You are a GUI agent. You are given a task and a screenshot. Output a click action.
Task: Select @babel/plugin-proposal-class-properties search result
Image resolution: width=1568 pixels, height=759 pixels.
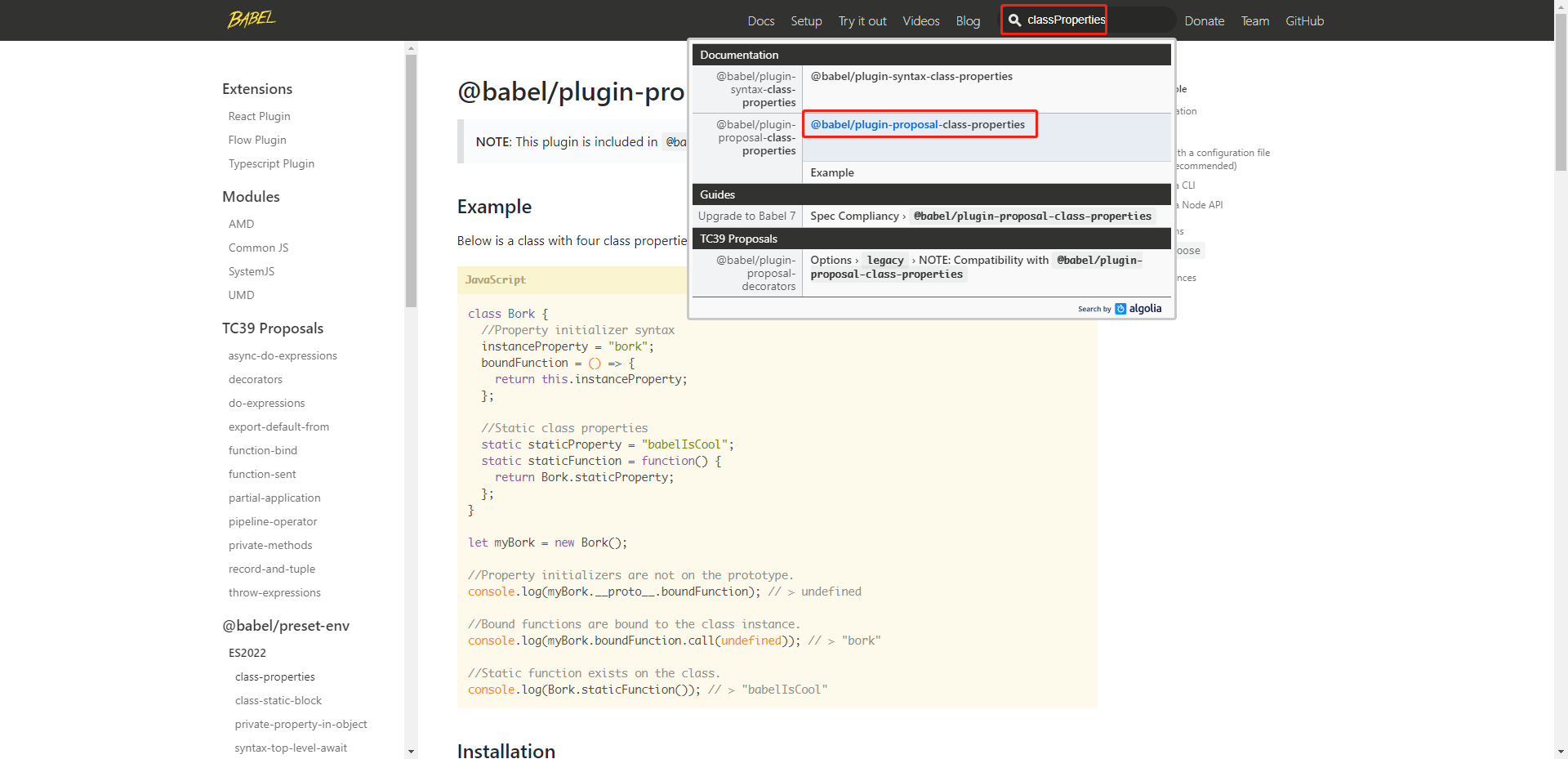[987, 136]
